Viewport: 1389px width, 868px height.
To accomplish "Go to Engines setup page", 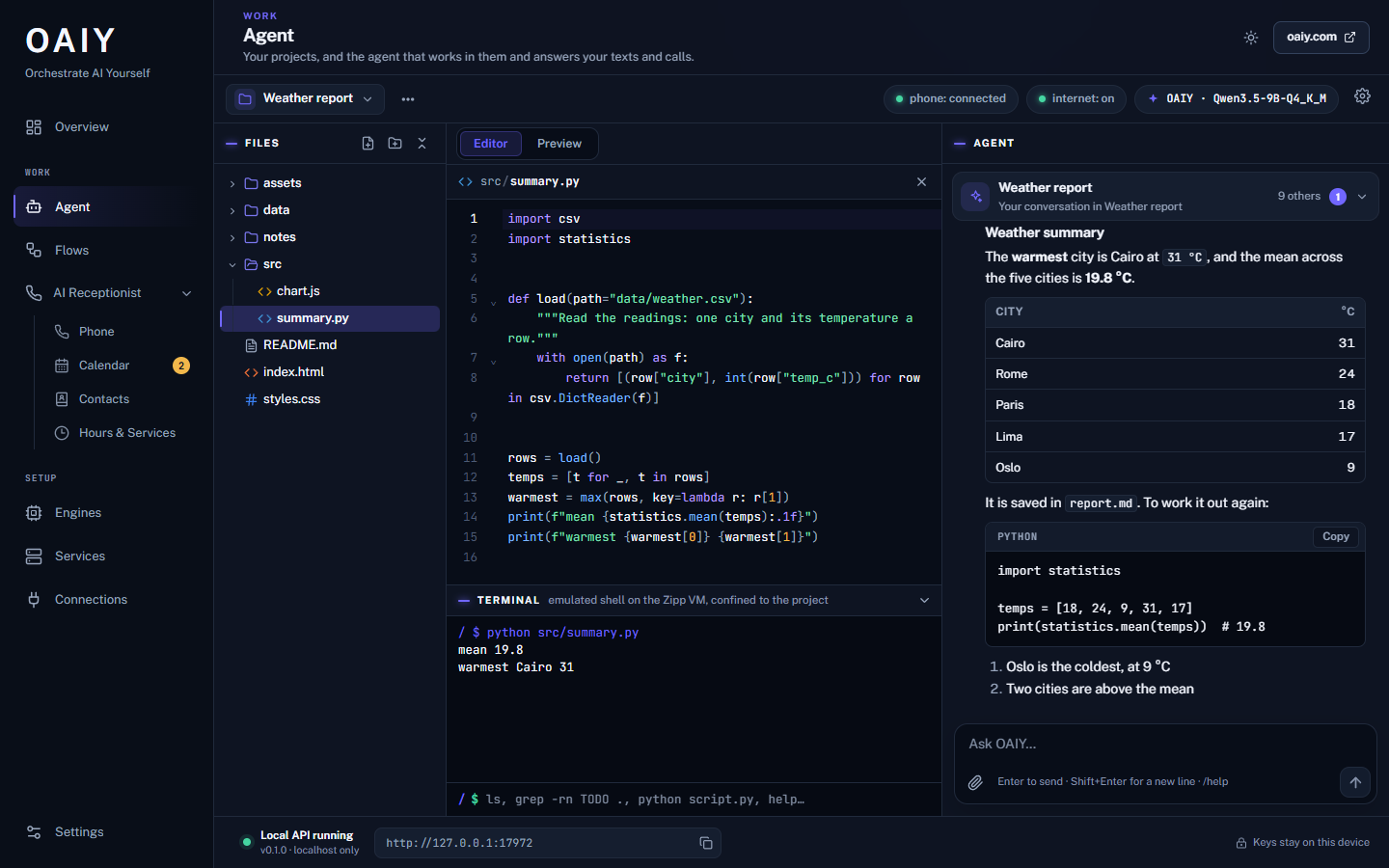I will point(107,513).
